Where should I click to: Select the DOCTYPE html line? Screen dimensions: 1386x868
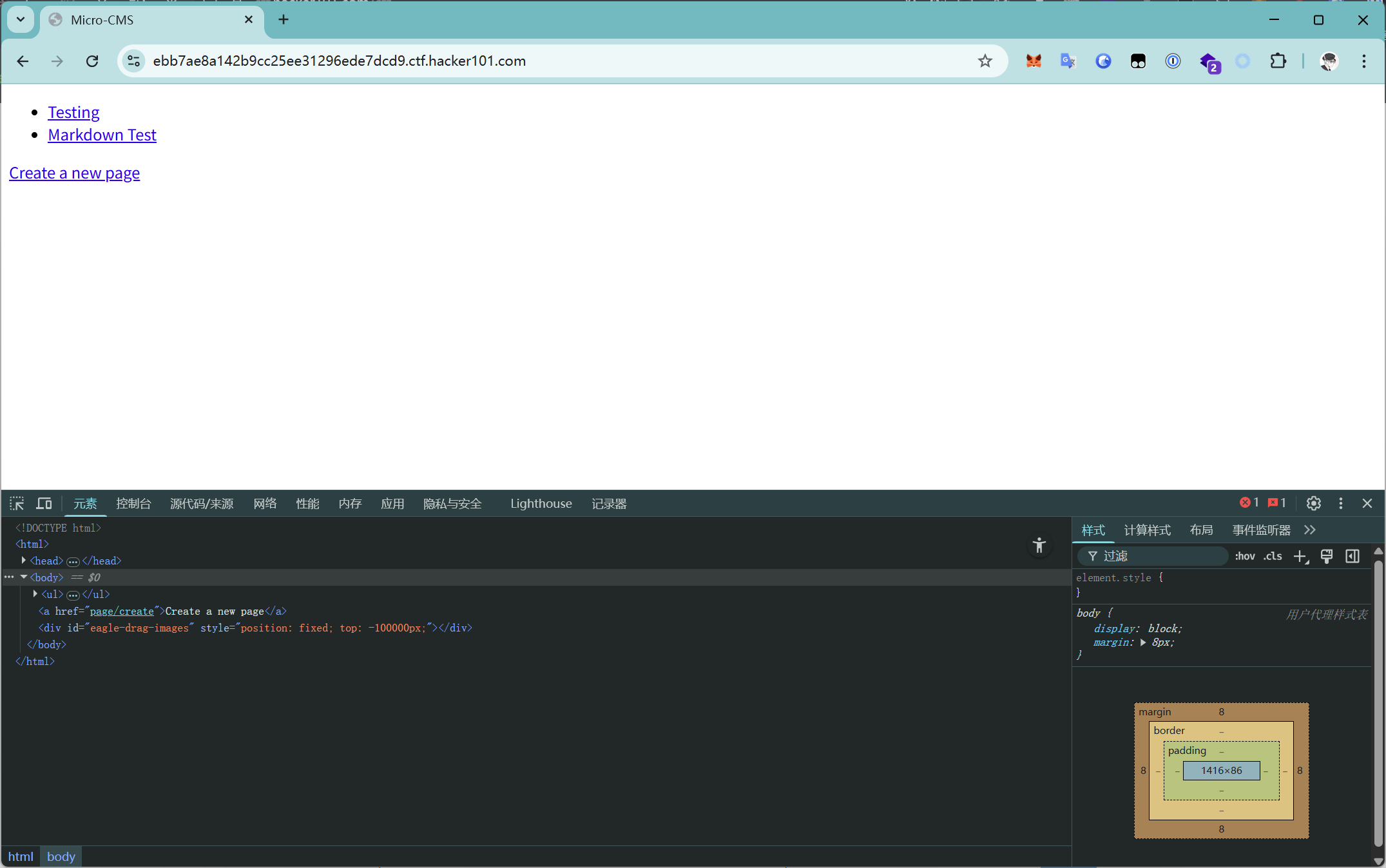pyautogui.click(x=58, y=528)
